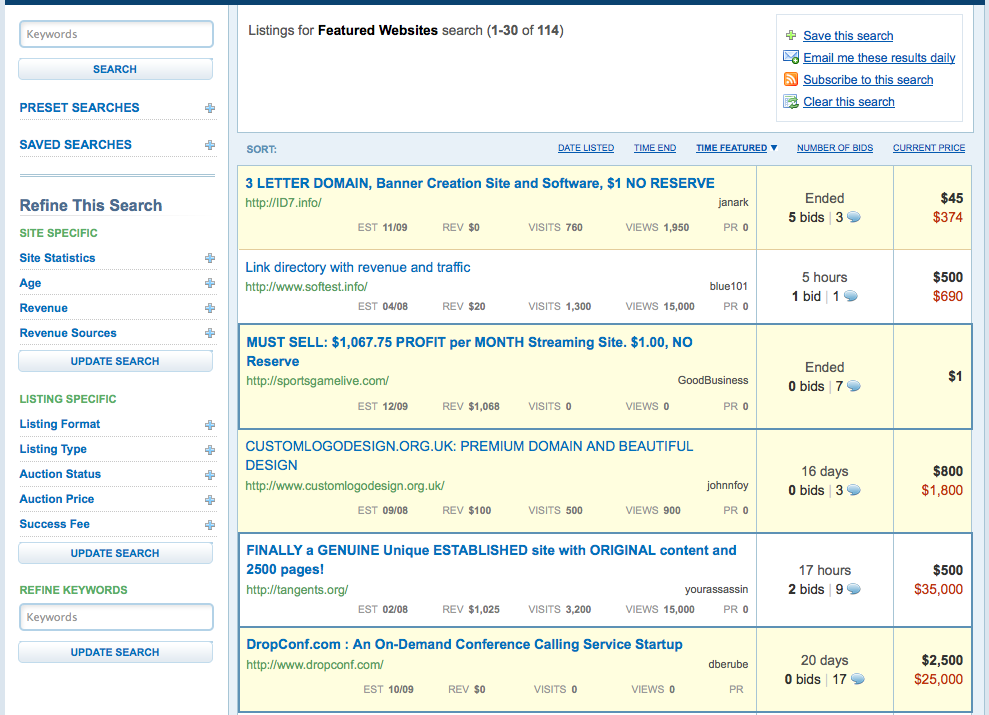The width and height of the screenshot is (989, 715).
Task: Expand the Success Fee filter
Action: 210,525
